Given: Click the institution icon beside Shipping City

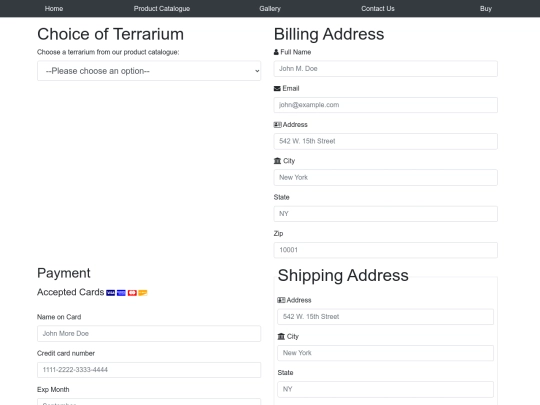Looking at the screenshot, I should (281, 336).
